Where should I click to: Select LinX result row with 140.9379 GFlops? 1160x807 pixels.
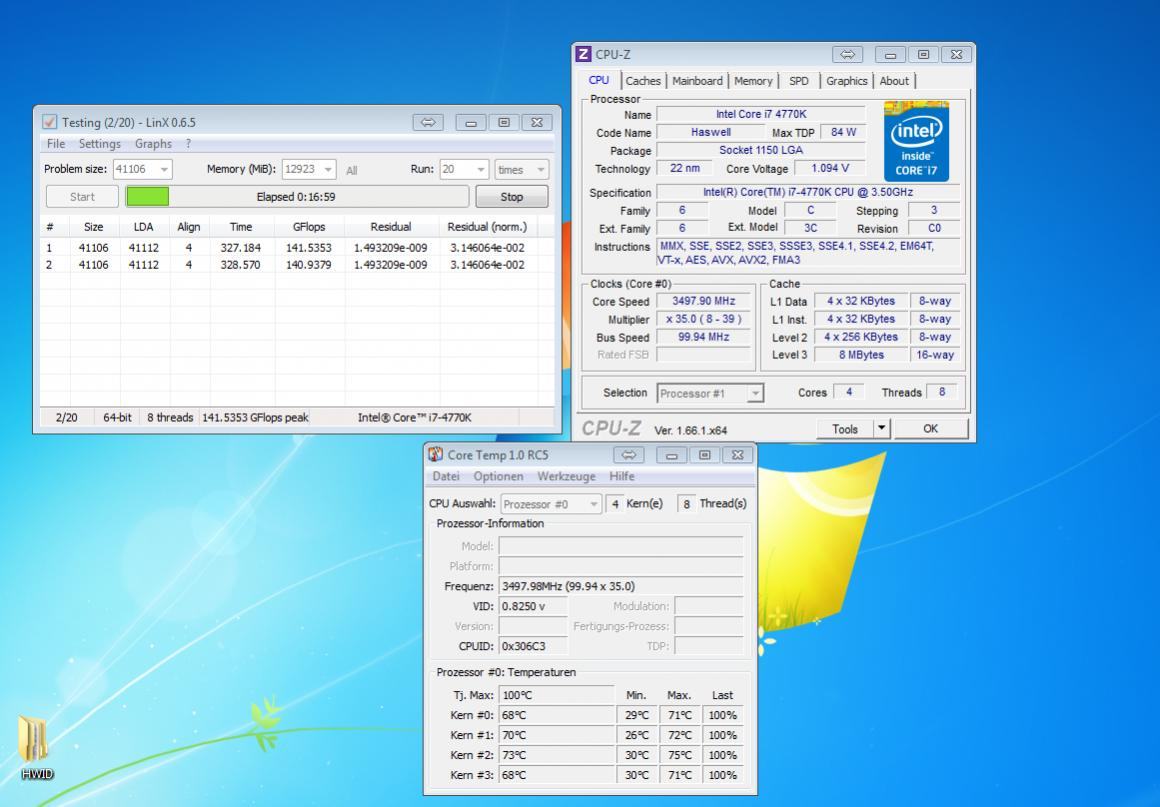tap(297, 265)
